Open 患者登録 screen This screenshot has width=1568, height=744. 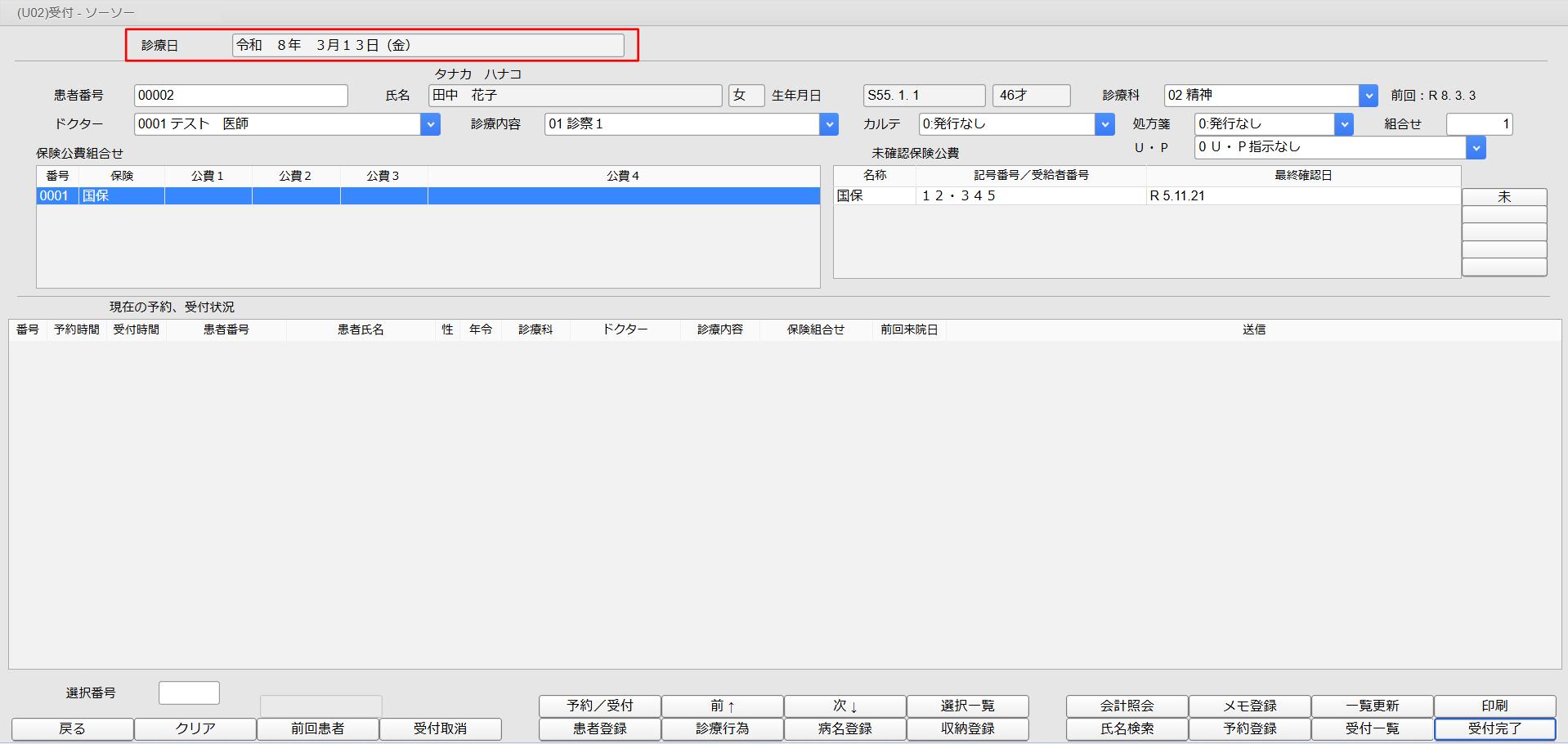tap(599, 728)
